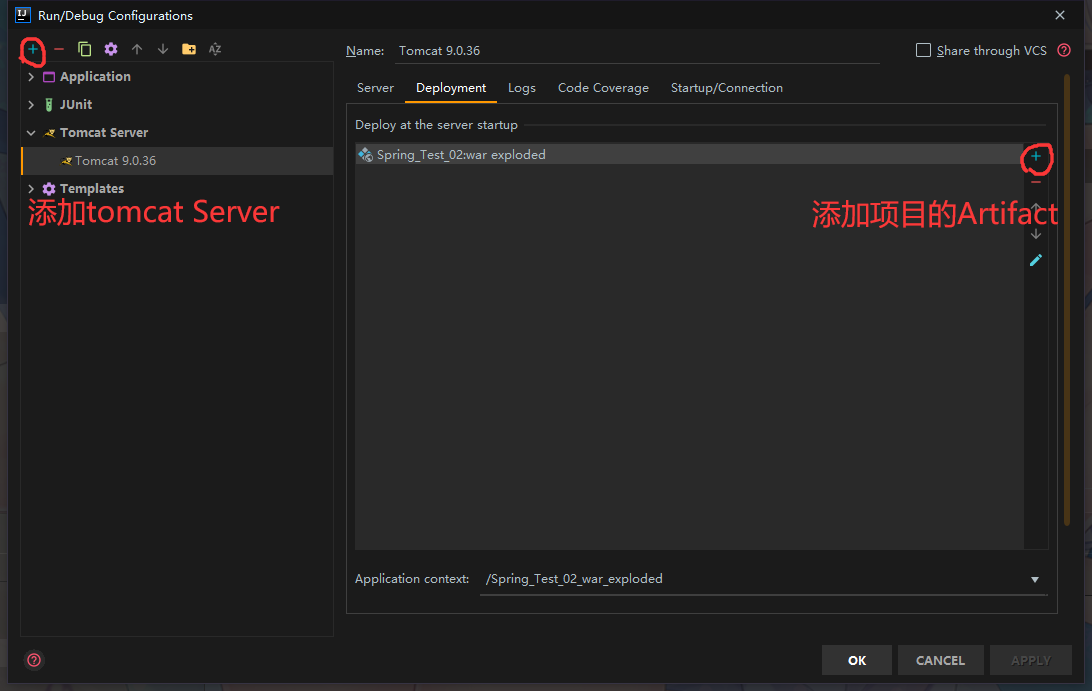
Task: Add artifact to deployment list
Action: [1036, 157]
